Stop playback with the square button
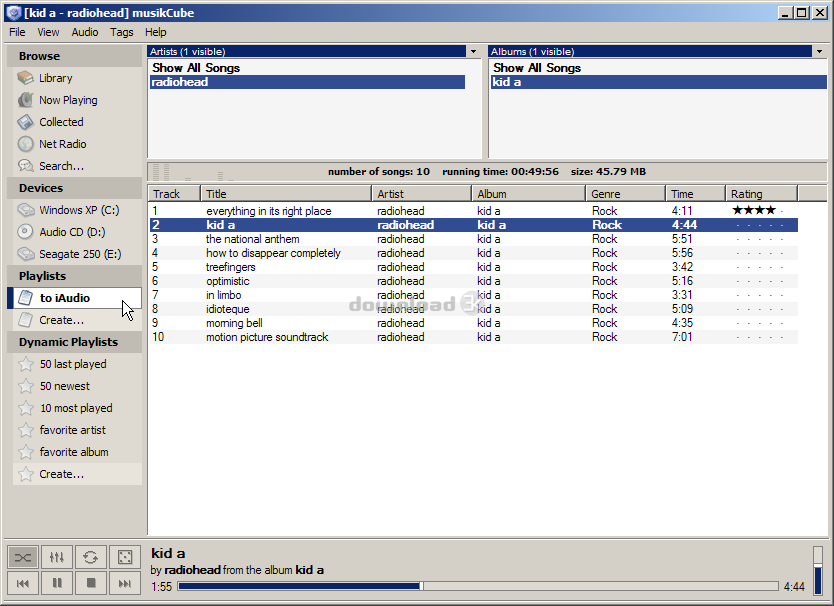Screen dimensions: 834x606 point(91,583)
